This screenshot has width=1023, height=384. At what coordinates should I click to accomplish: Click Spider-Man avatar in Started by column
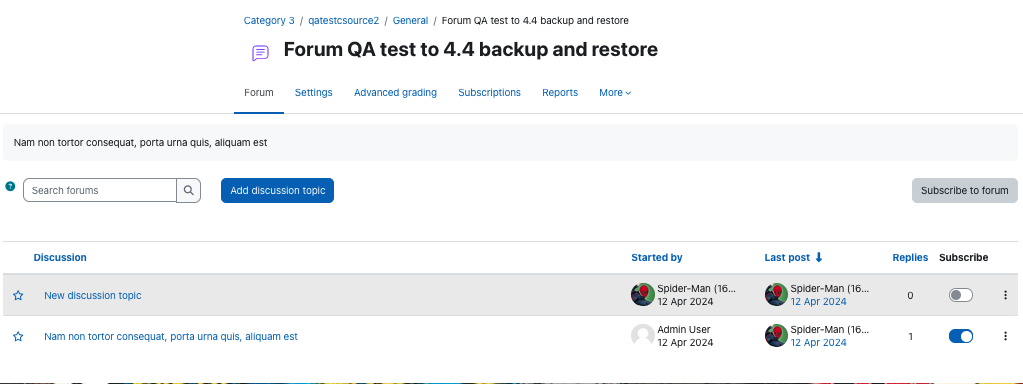coord(643,295)
